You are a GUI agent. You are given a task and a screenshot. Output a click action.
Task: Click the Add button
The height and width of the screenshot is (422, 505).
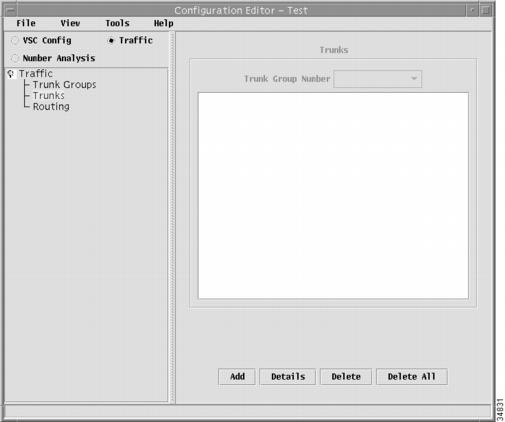(237, 376)
